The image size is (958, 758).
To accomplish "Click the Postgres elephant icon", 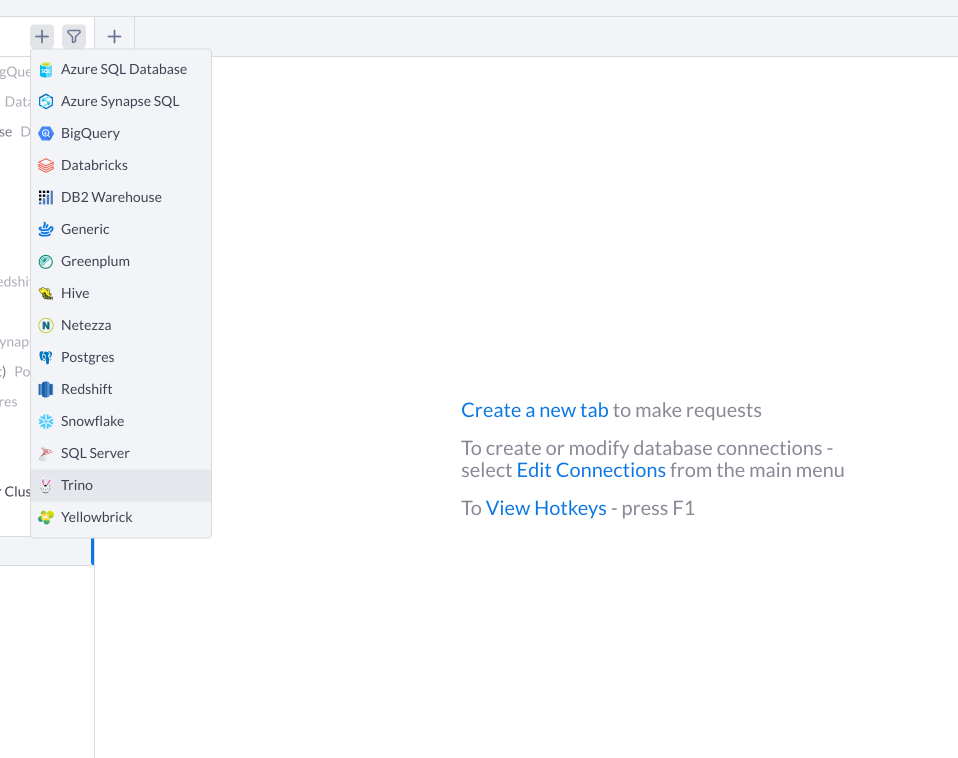I will click(x=46, y=357).
